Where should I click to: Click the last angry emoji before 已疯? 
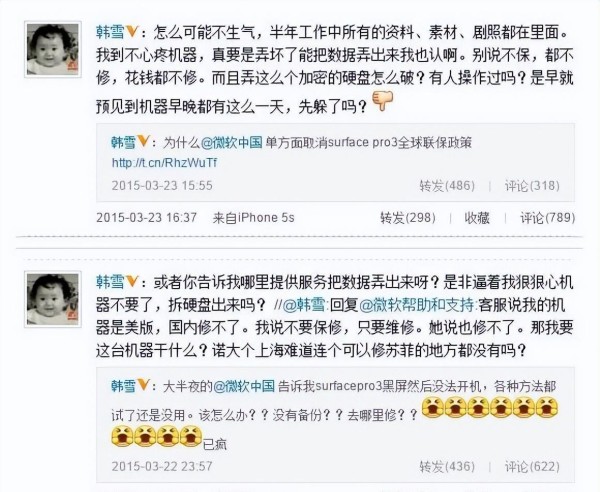click(x=191, y=436)
